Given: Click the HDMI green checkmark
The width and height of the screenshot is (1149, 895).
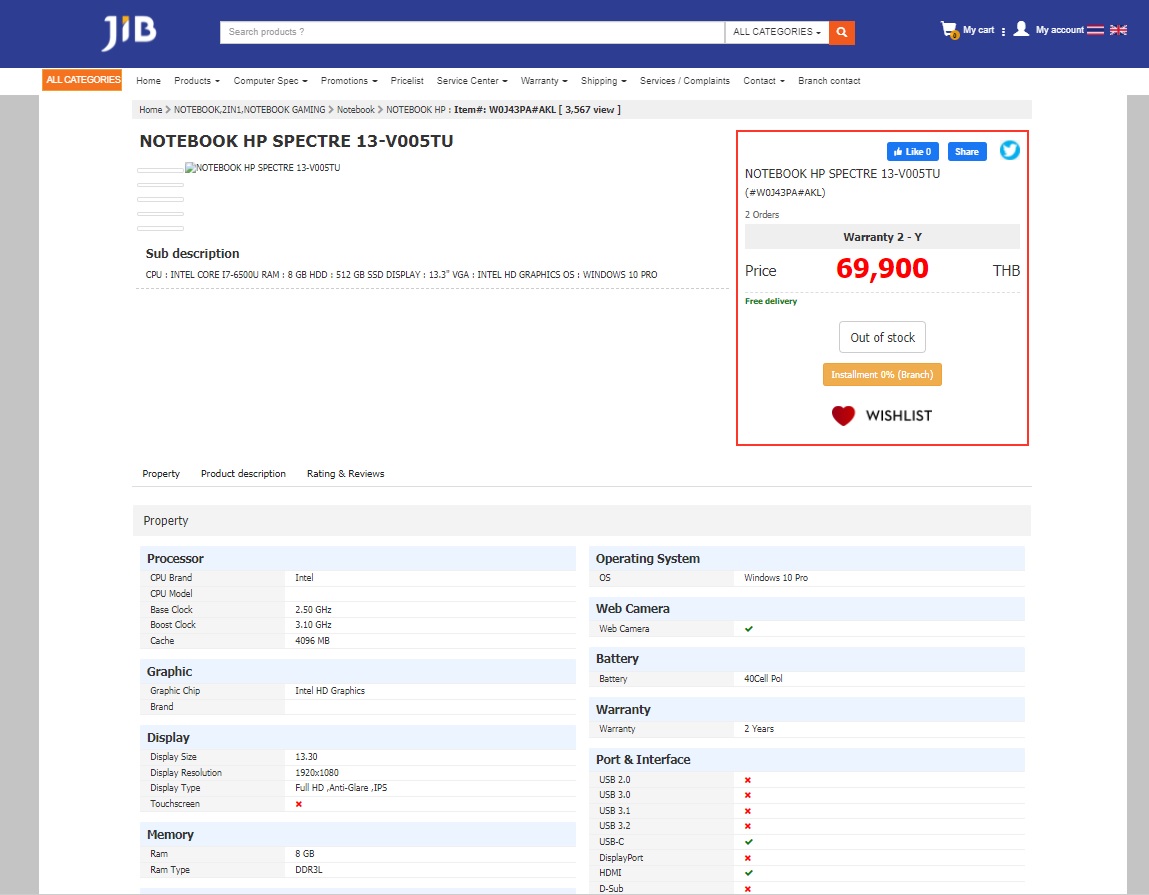Looking at the screenshot, I should 748,873.
